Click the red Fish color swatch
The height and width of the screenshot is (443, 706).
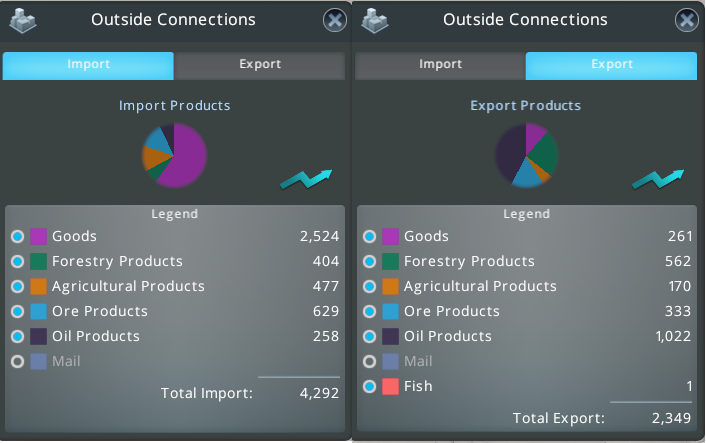click(x=391, y=387)
